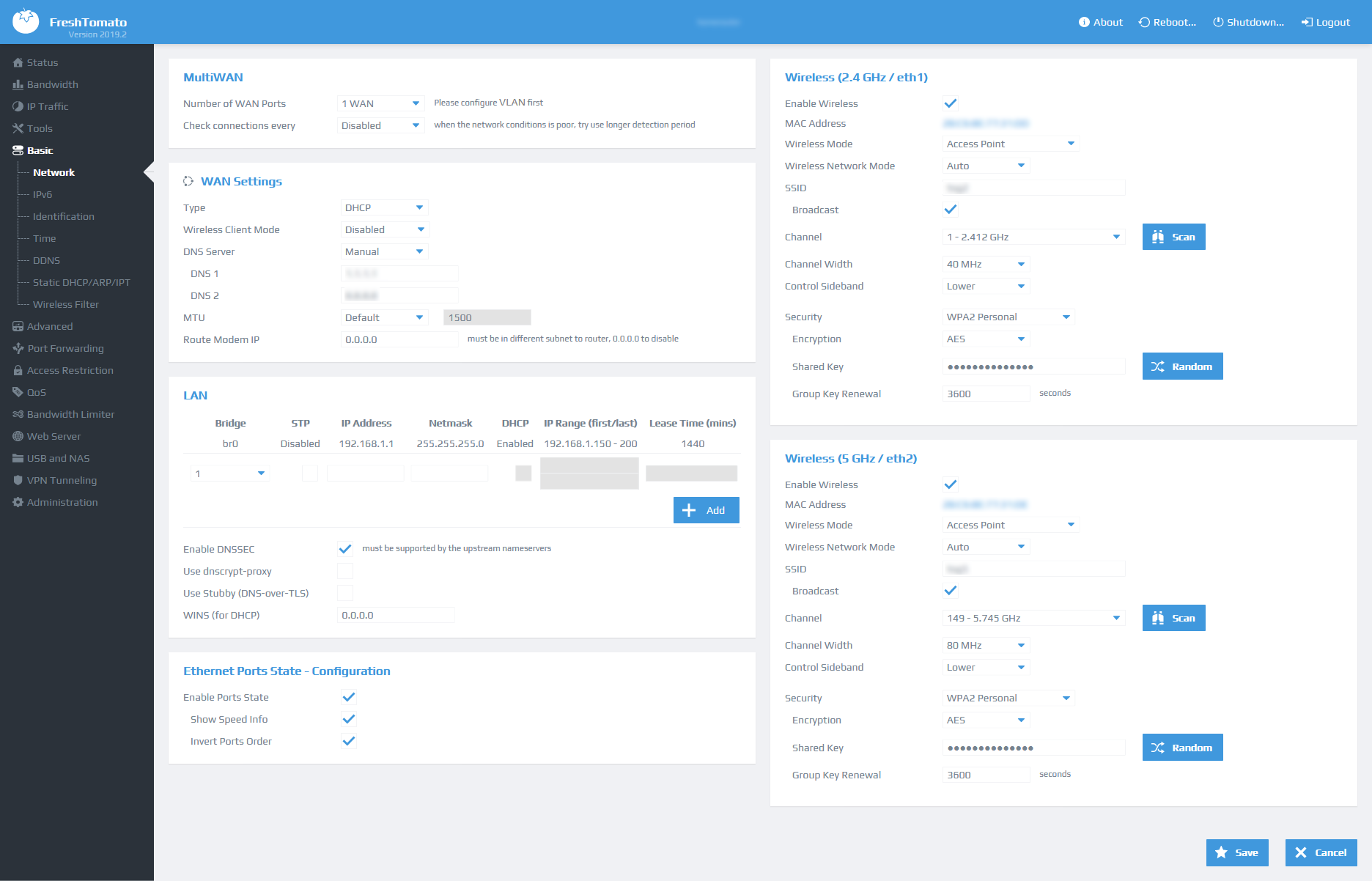The height and width of the screenshot is (881, 1372).
Task: Click the Network submenu item
Action: (54, 172)
